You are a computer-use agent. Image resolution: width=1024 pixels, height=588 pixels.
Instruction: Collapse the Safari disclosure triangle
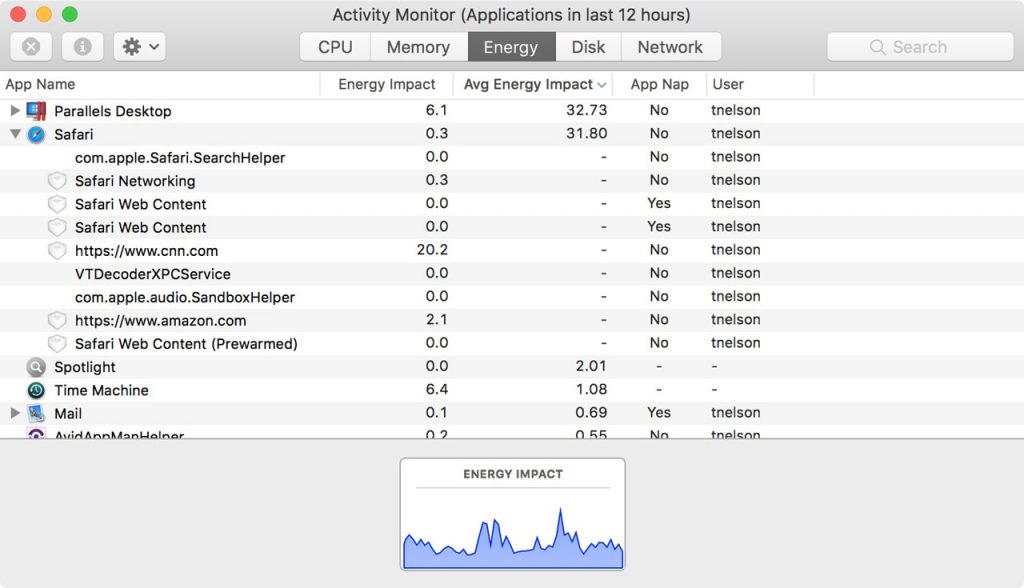[15, 134]
